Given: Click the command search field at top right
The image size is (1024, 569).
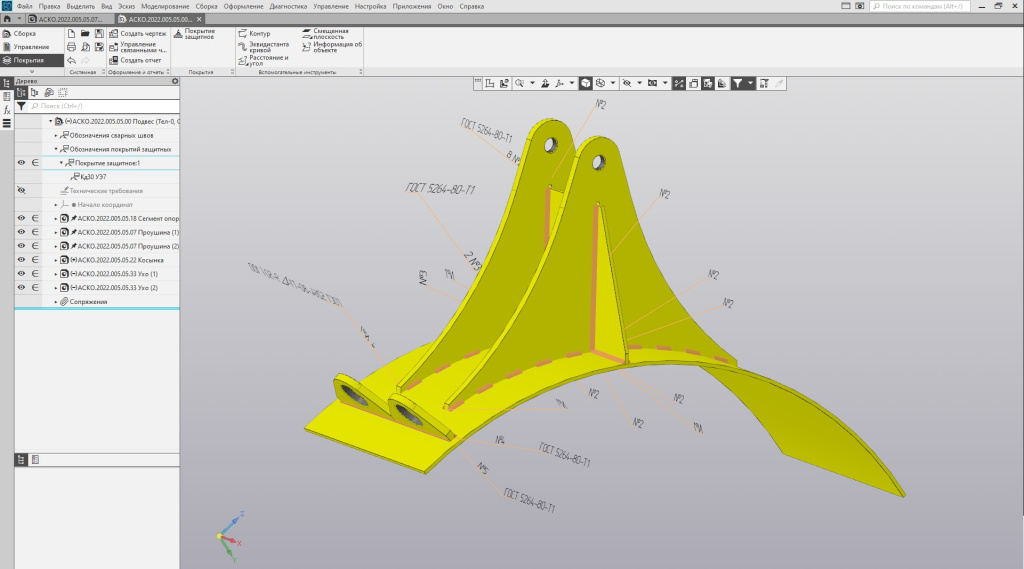Looking at the screenshot, I should click(x=920, y=6).
